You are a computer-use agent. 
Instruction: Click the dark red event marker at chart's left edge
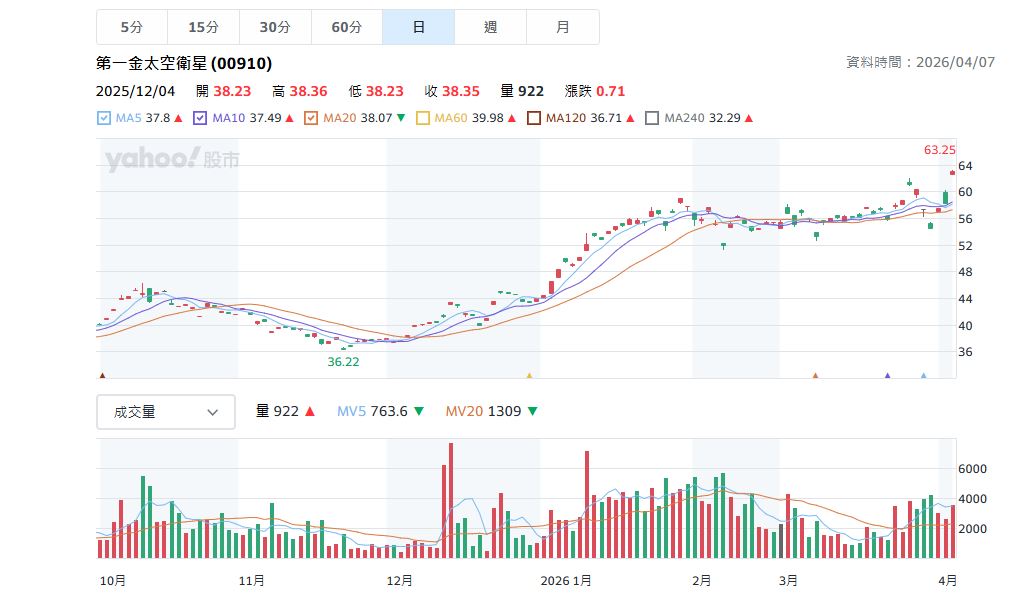102,376
